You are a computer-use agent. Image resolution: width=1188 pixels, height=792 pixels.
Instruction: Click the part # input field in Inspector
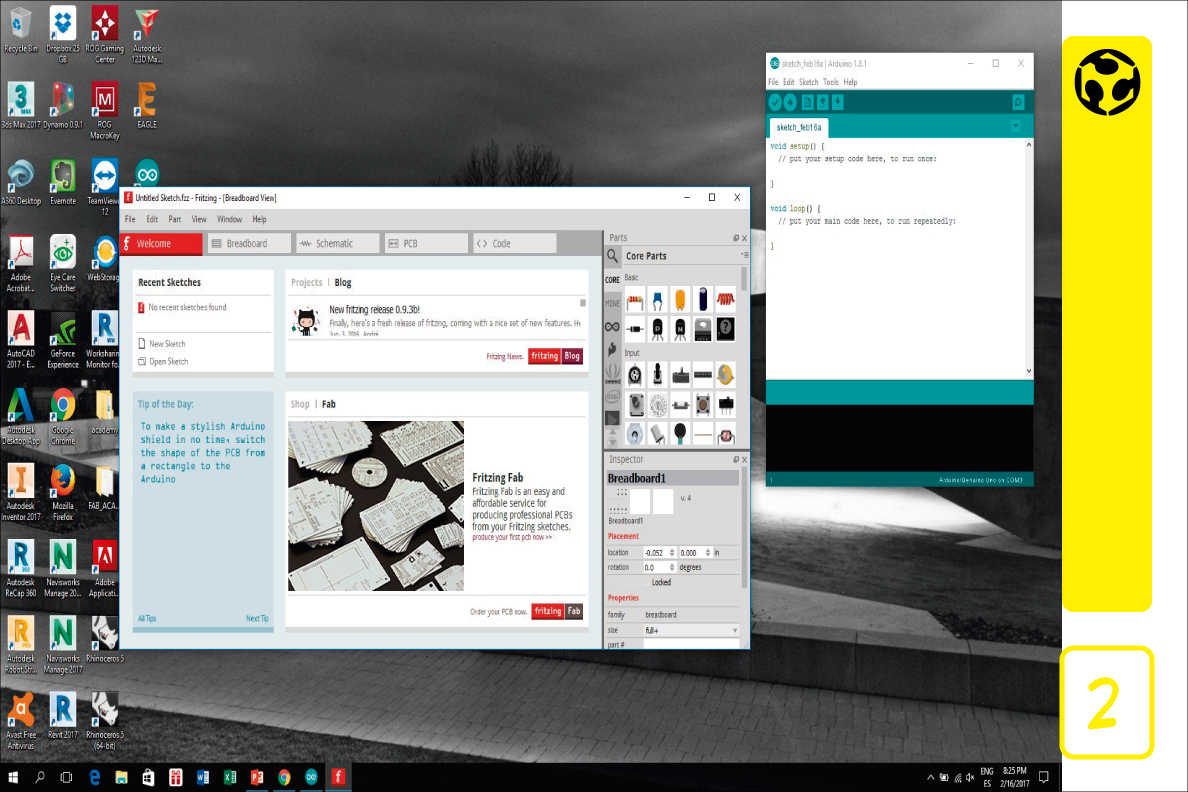pos(691,644)
